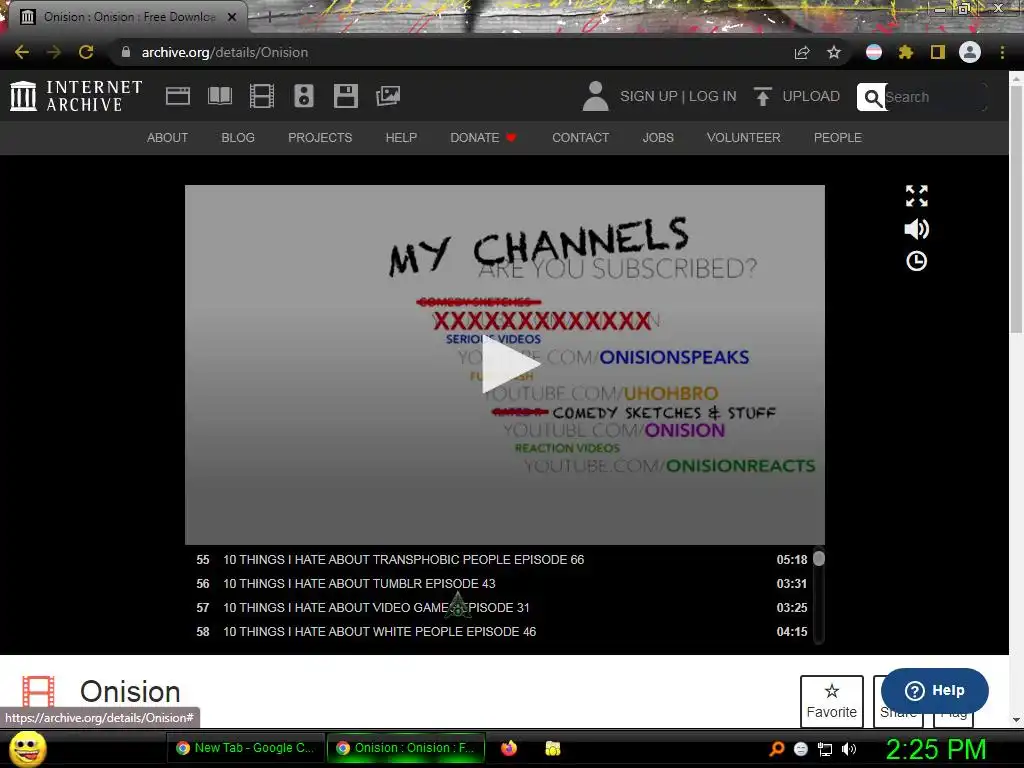Switch to Onision taskbar window item
The height and width of the screenshot is (768, 1024).
click(x=406, y=748)
